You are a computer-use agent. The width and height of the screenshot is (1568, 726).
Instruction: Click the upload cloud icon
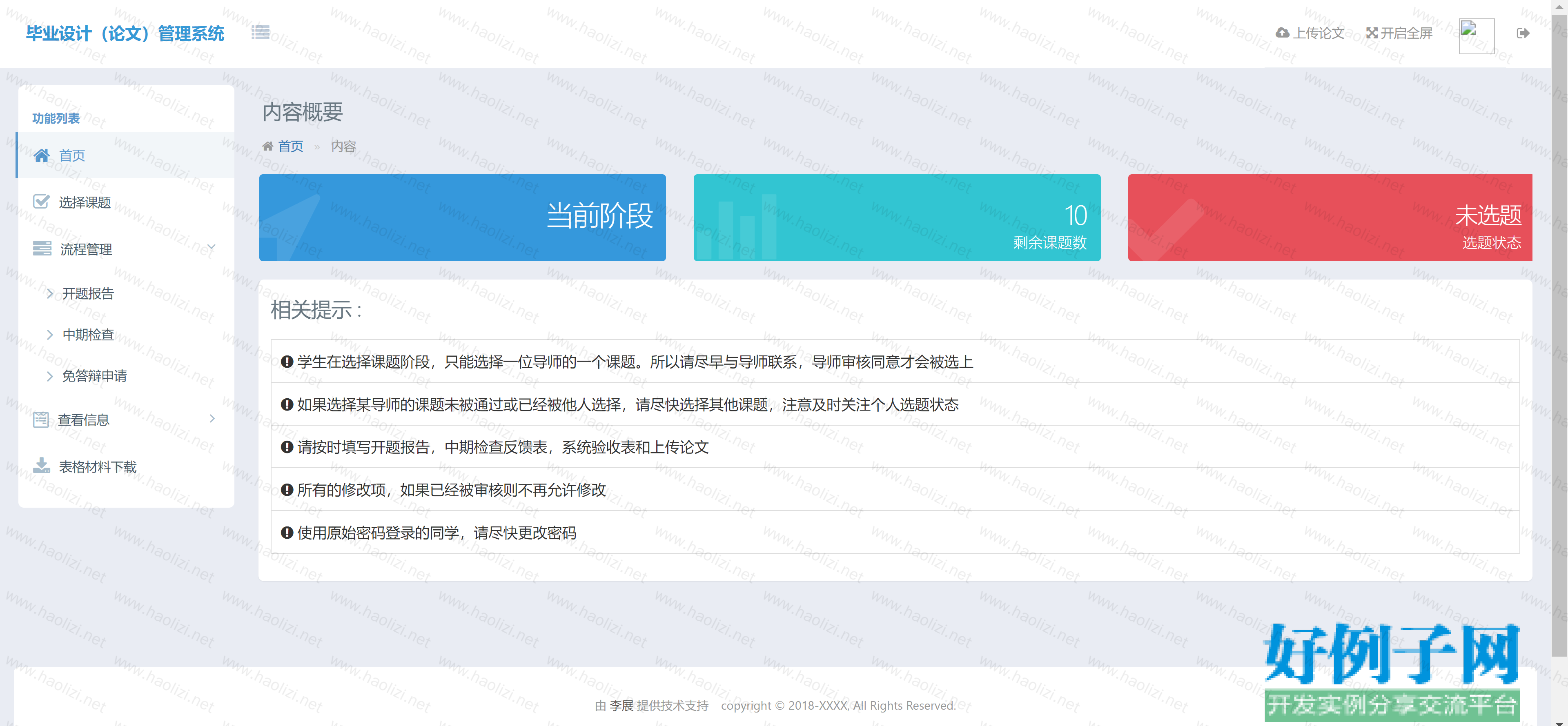tap(1282, 33)
